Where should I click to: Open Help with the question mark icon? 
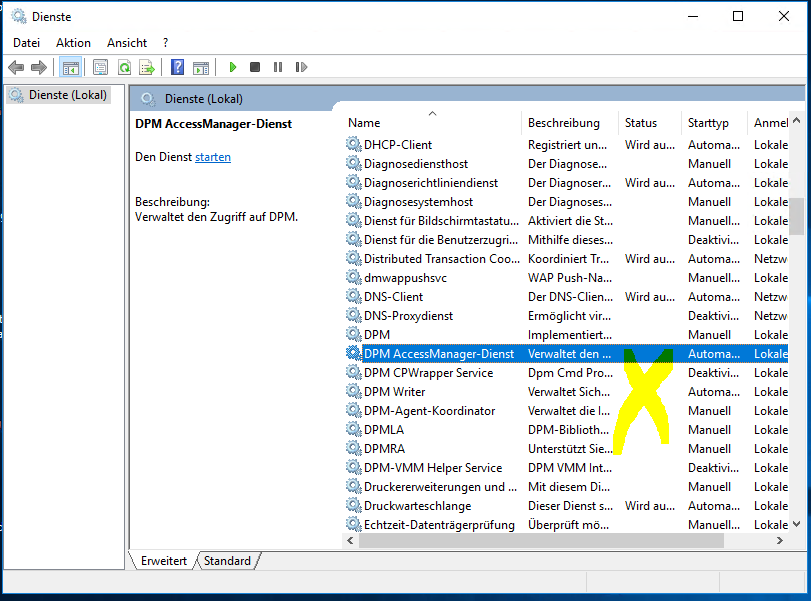[x=177, y=67]
